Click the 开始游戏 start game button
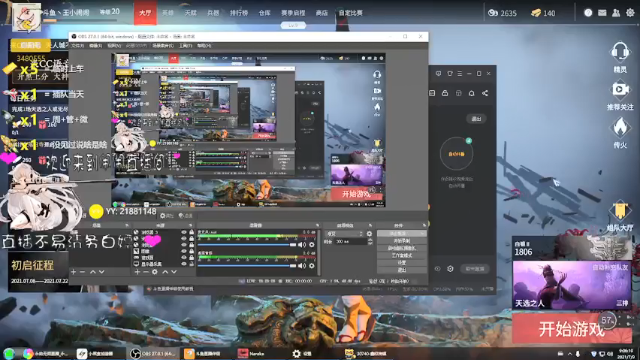Viewport: 640px width, 360px height. (572, 328)
